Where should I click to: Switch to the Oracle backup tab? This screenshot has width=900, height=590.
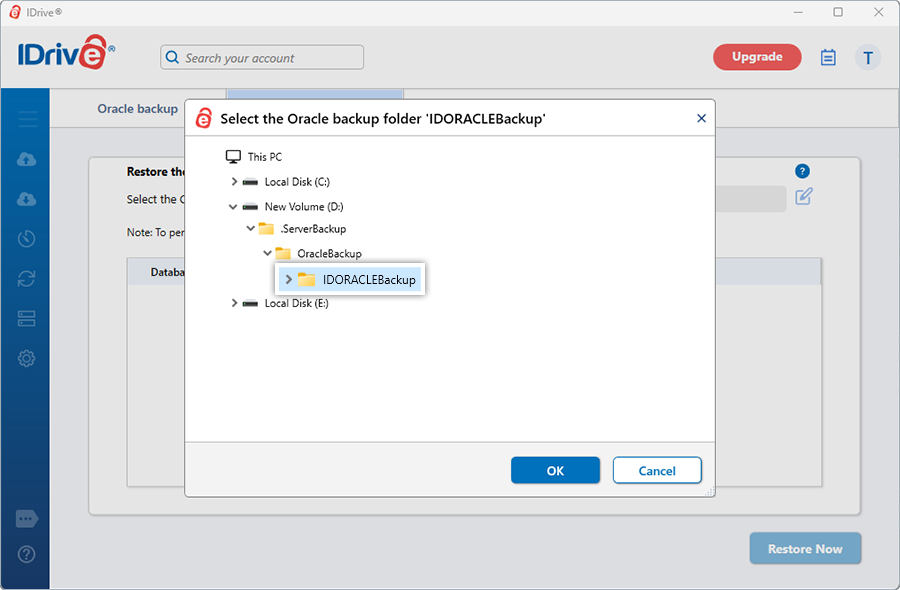click(138, 108)
